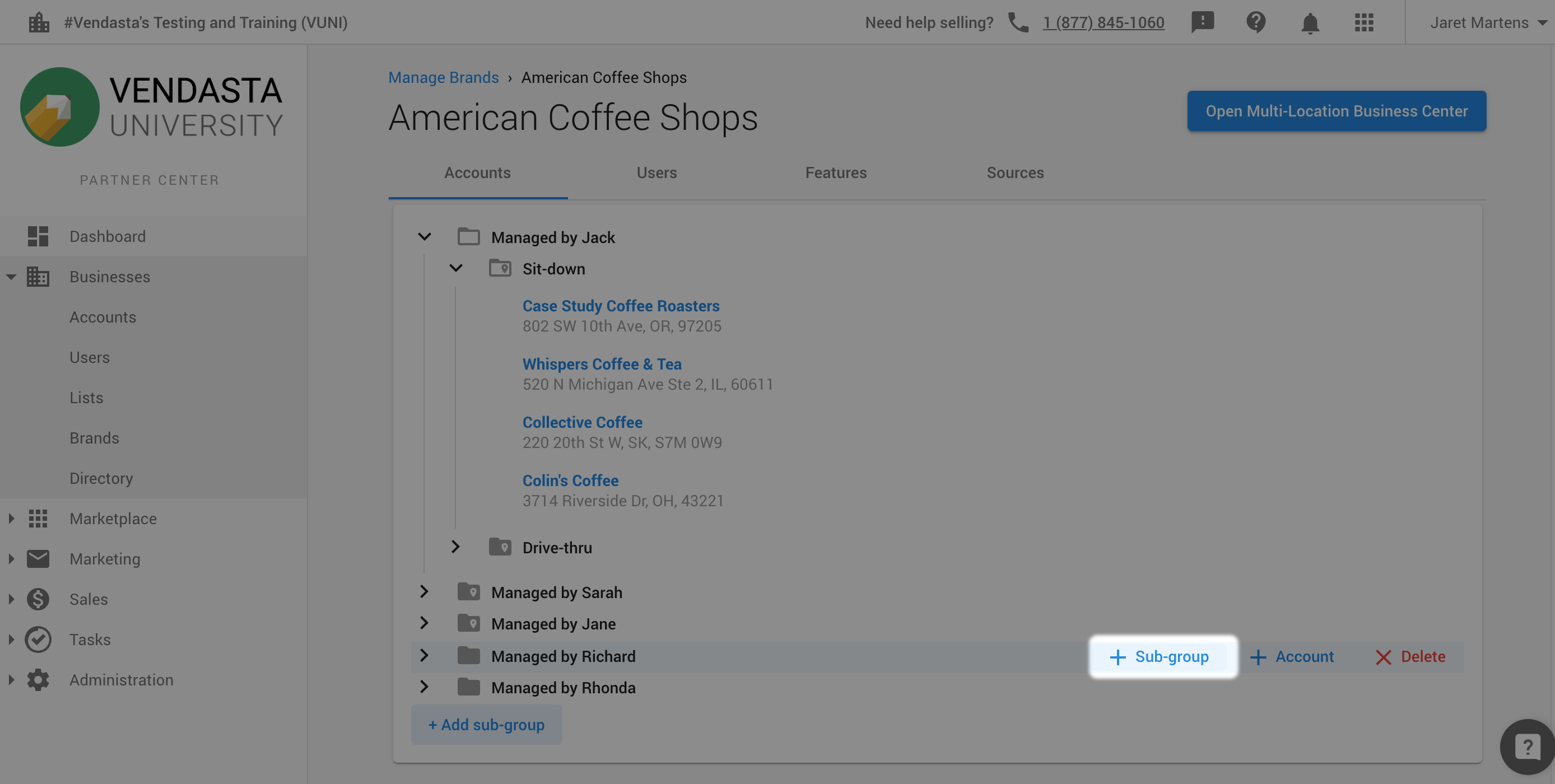Go back via Manage Brands breadcrumb
The height and width of the screenshot is (784, 1555).
[x=443, y=77]
